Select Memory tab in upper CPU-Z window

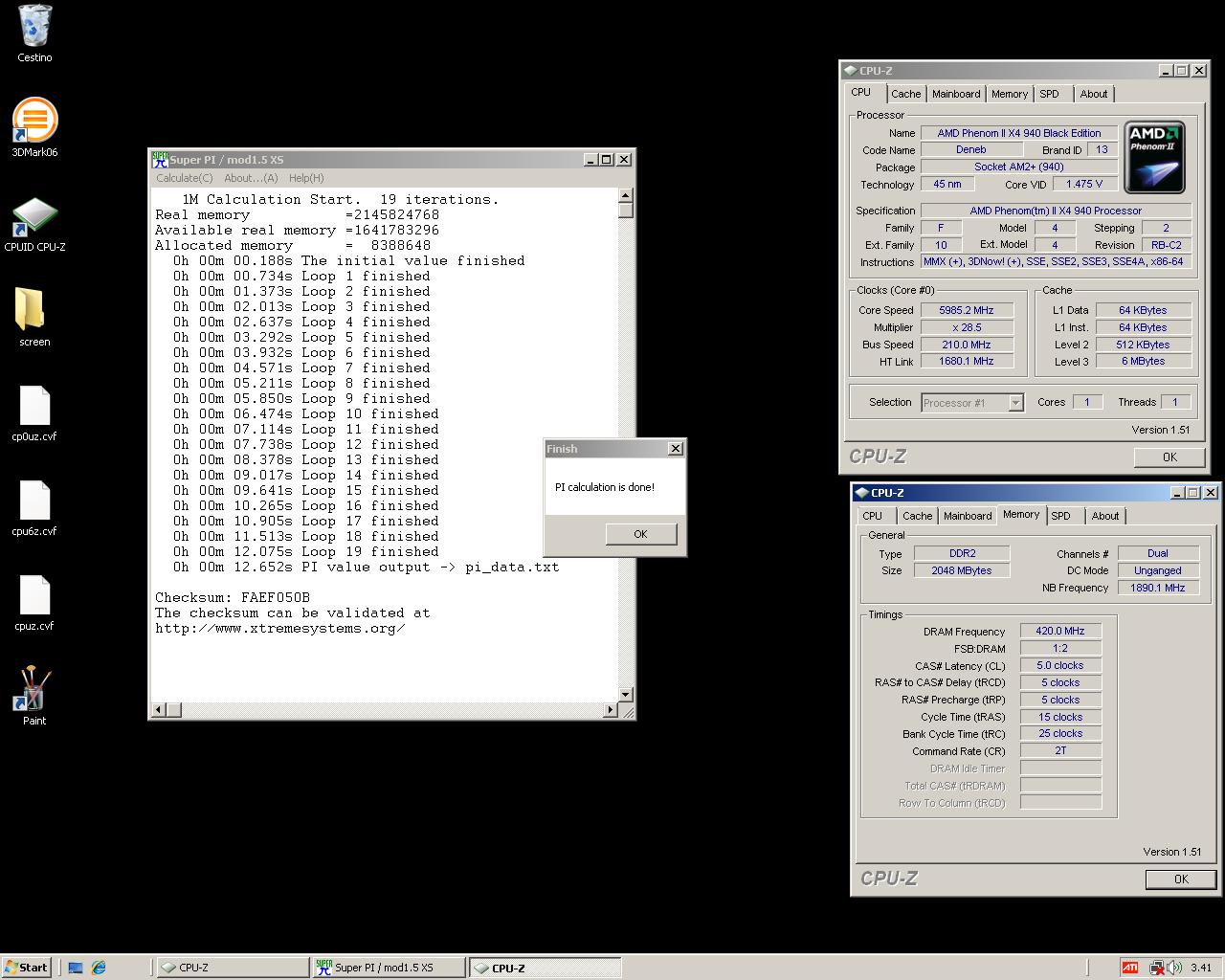(1009, 94)
